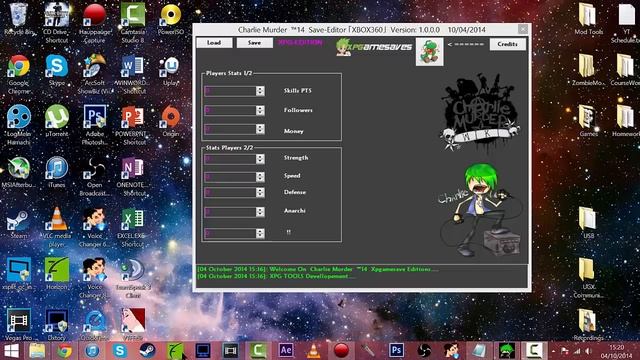Adjust the Money spinner arrows

(x=260, y=129)
